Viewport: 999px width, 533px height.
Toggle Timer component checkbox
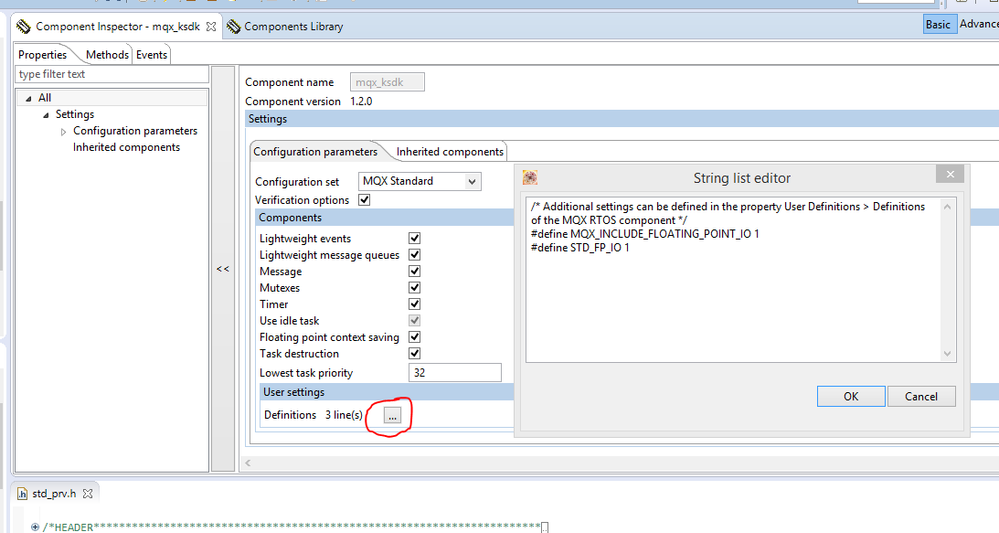coord(414,304)
